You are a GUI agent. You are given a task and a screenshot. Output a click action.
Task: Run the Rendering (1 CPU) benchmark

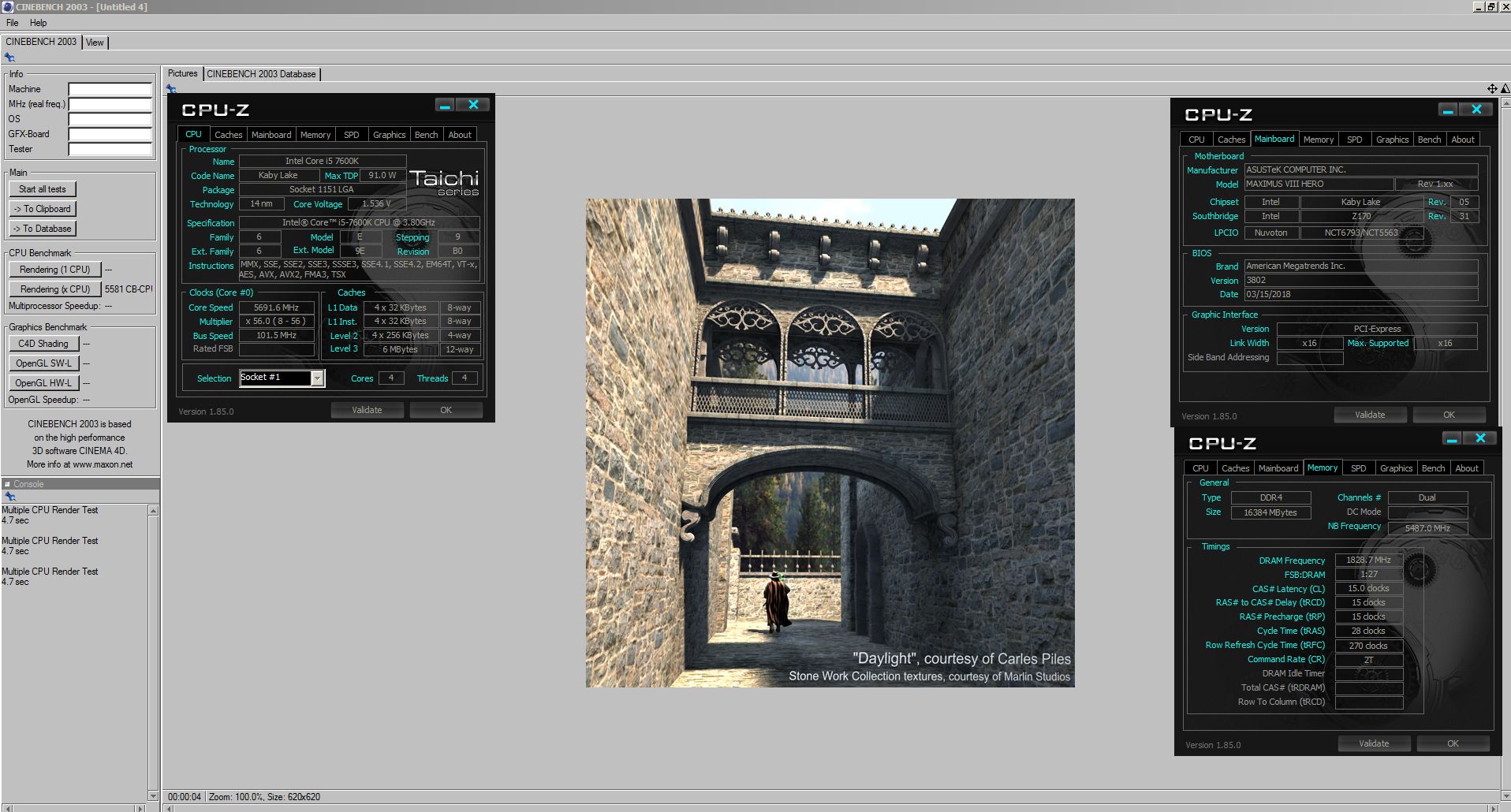click(x=55, y=270)
